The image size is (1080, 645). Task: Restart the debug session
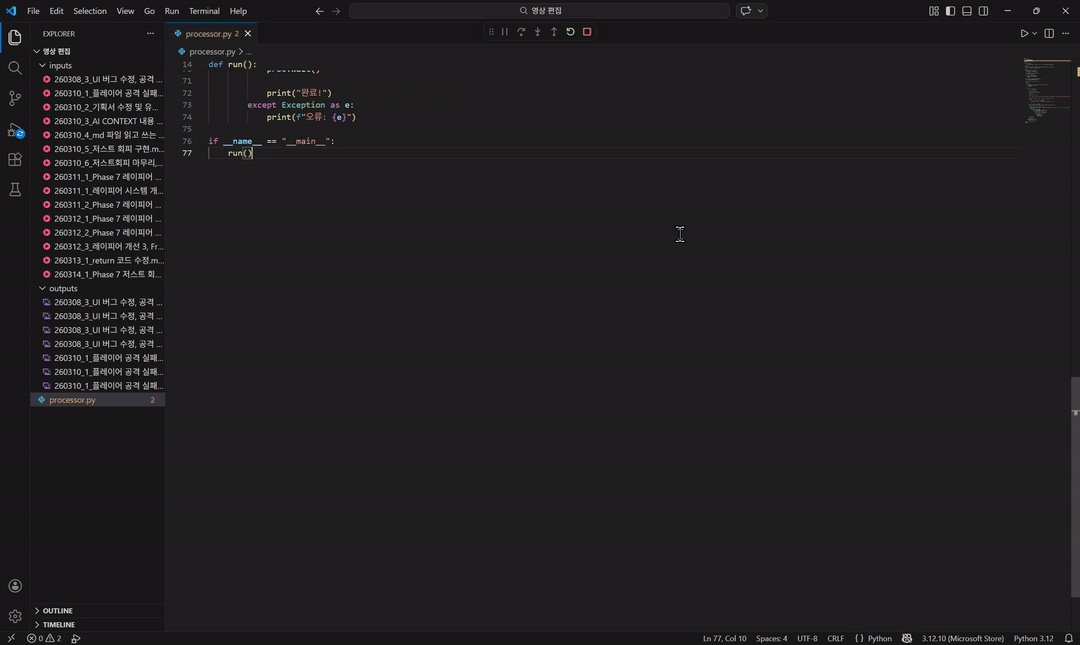click(570, 32)
